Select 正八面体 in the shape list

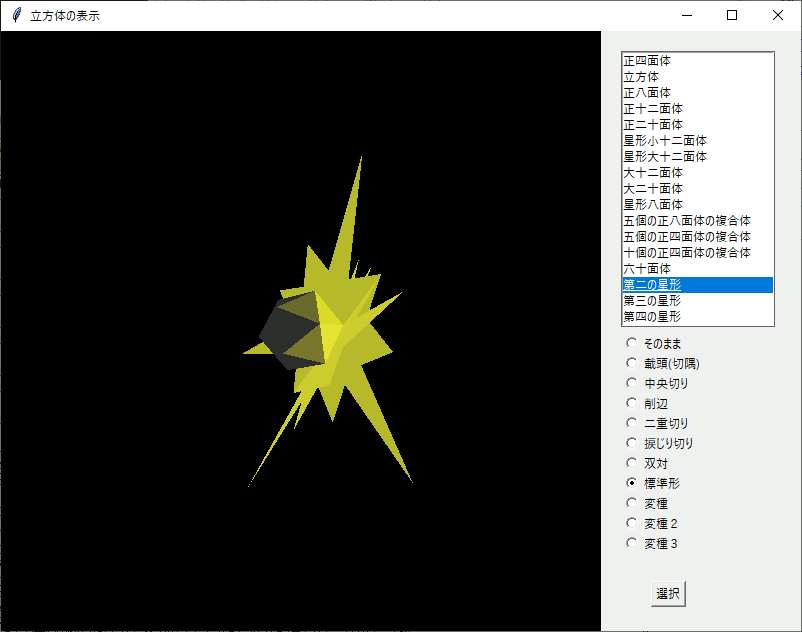[698, 93]
